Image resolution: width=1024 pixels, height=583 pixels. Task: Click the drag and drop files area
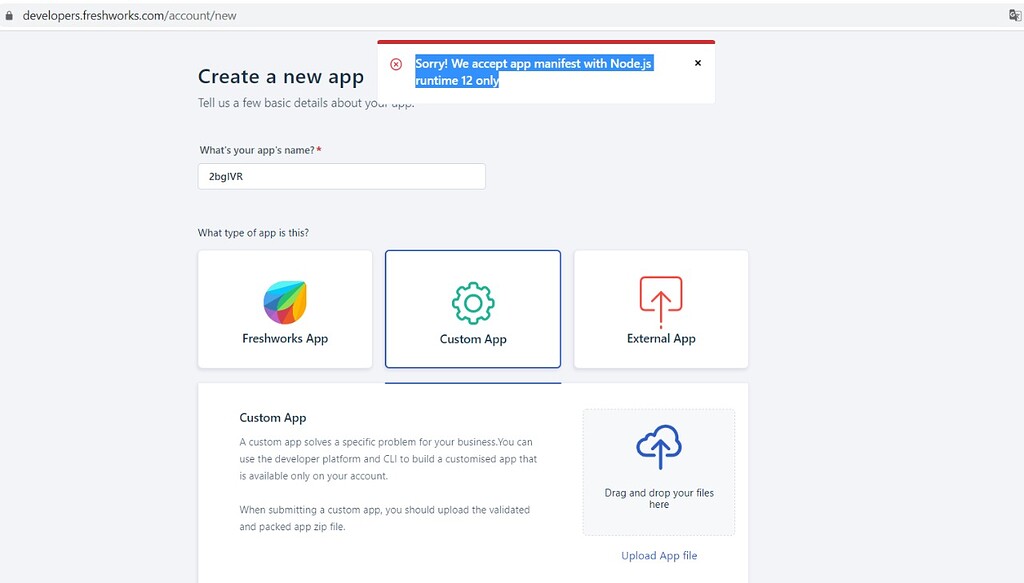659,471
